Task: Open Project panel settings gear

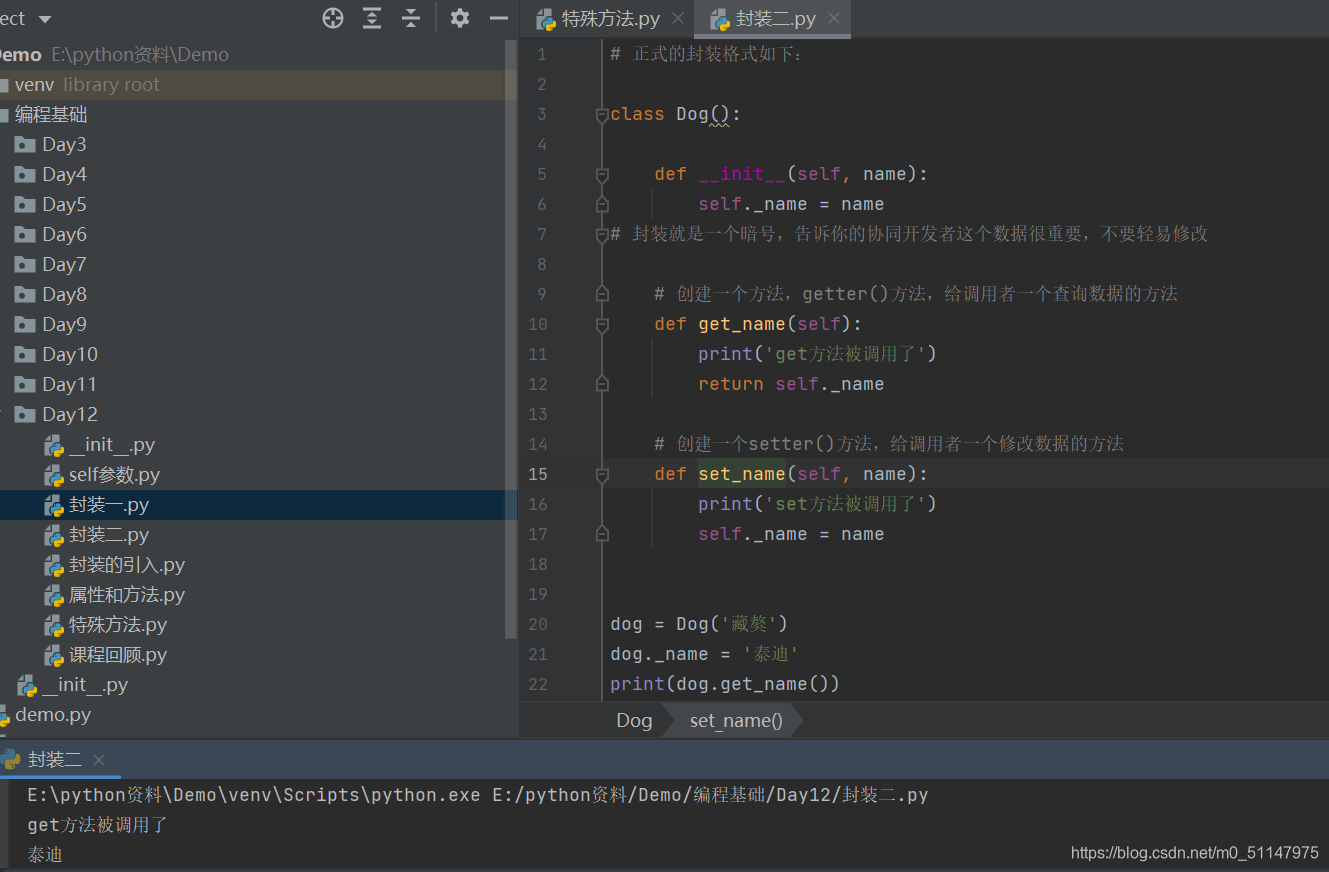Action: tap(459, 18)
